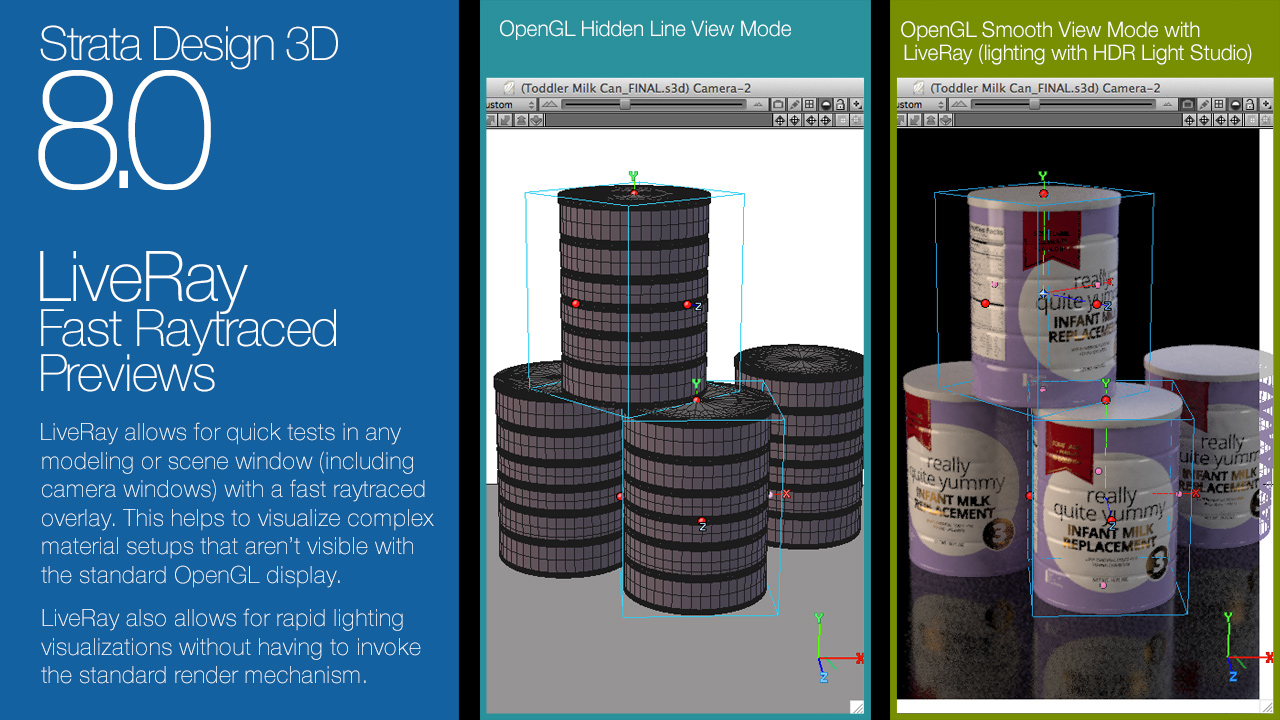The height and width of the screenshot is (720, 1280).
Task: Click the document proxy icon in the LiveRay window title
Action: [x=918, y=89]
